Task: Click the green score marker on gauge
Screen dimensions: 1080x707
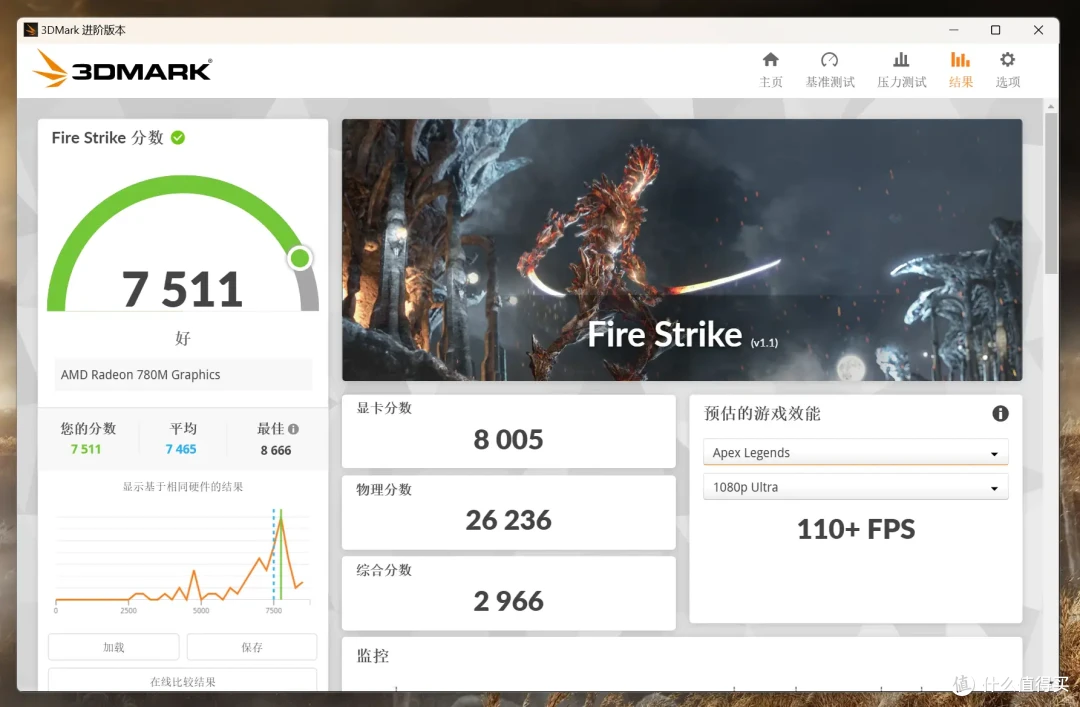Action: pyautogui.click(x=300, y=258)
